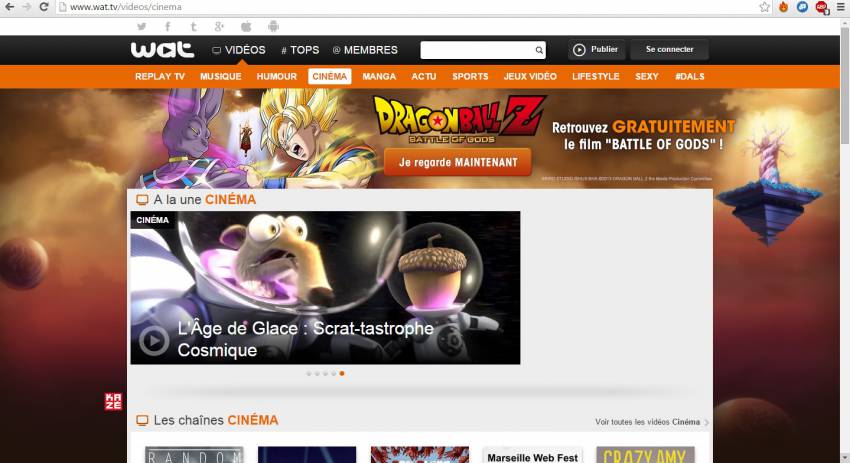Open the CRAZY AMY channel thumbnail
This screenshot has height=463, width=850.
645,454
